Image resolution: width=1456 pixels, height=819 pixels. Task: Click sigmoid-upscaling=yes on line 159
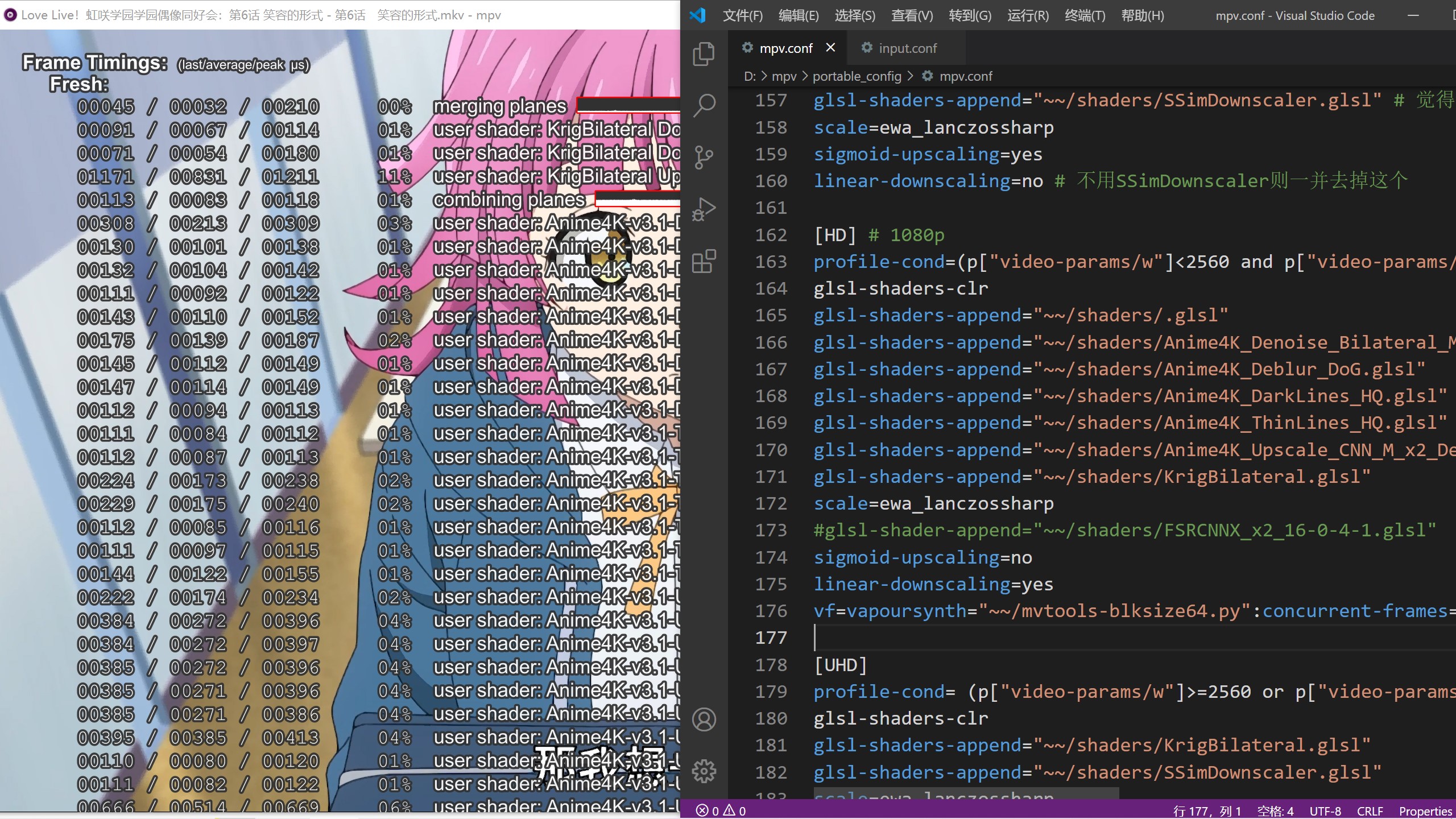(928, 154)
